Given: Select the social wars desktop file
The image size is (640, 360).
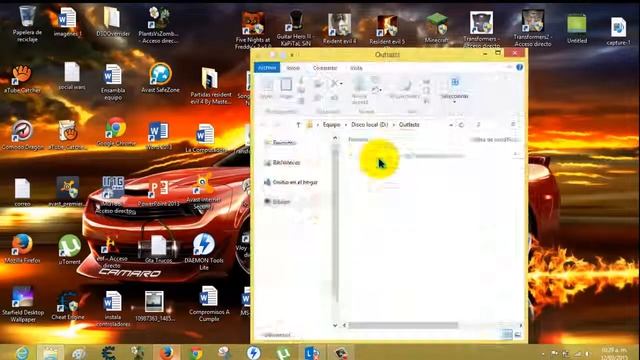Looking at the screenshot, I should (x=72, y=76).
